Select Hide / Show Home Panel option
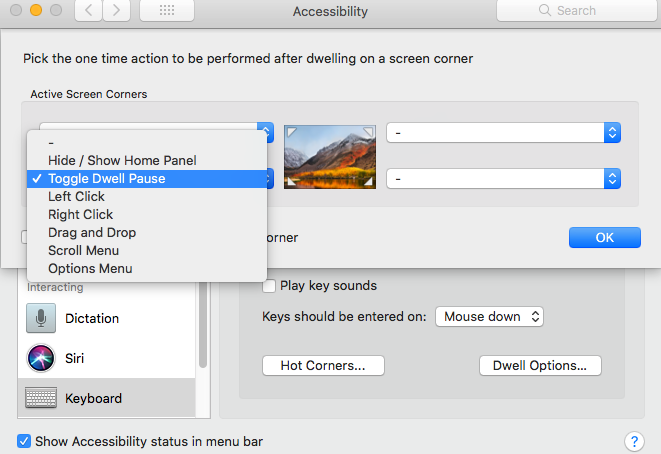Image resolution: width=661 pixels, height=454 pixels. coord(122,160)
